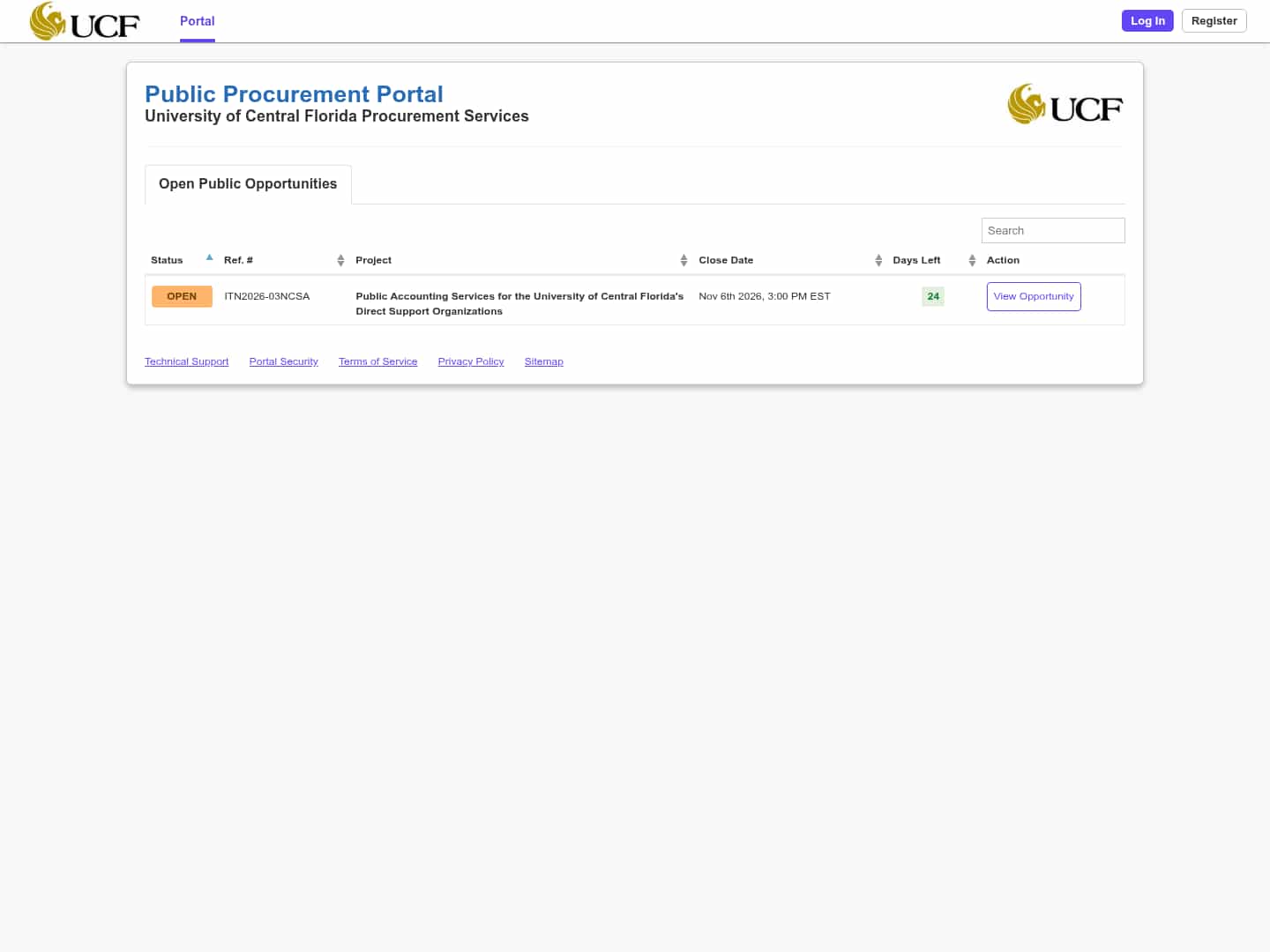1270x952 pixels.
Task: Open the Portal Security link
Action: pyautogui.click(x=283, y=361)
